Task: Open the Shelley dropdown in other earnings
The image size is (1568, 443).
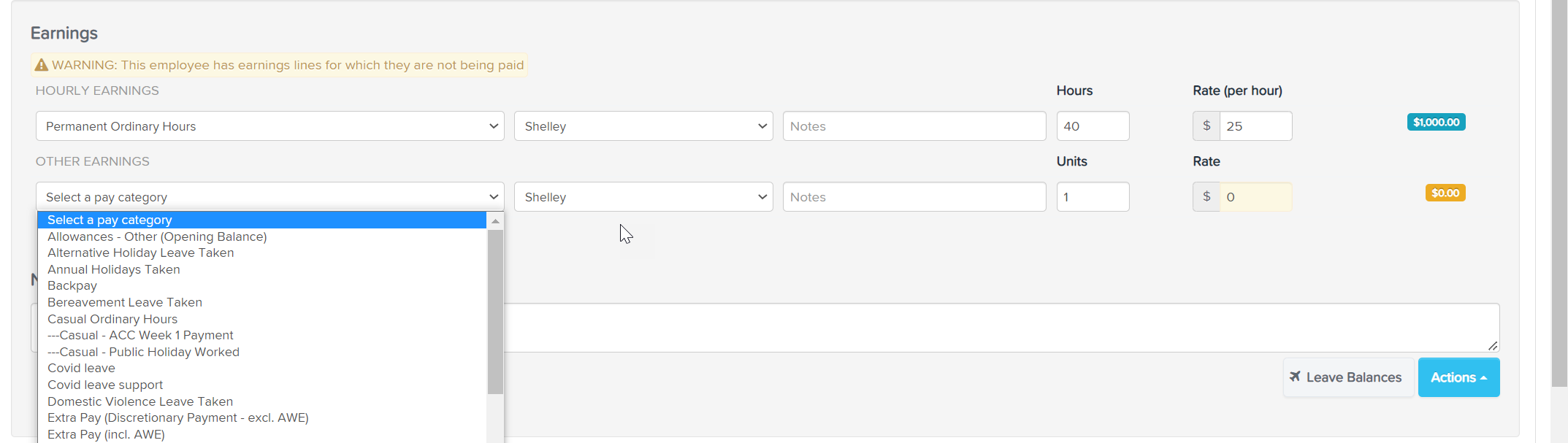Action: tap(643, 197)
